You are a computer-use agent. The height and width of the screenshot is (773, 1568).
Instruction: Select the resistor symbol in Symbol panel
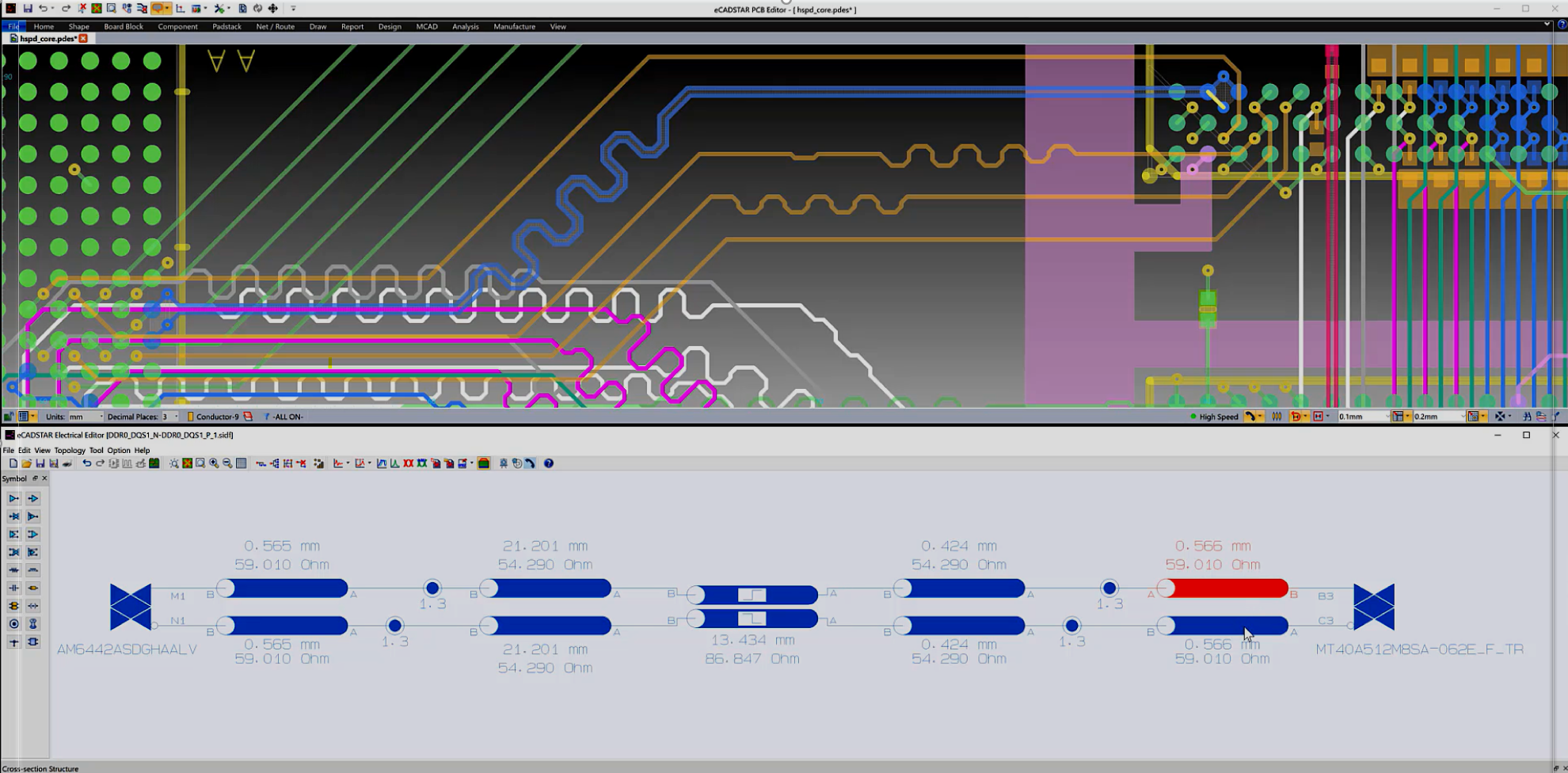13,570
